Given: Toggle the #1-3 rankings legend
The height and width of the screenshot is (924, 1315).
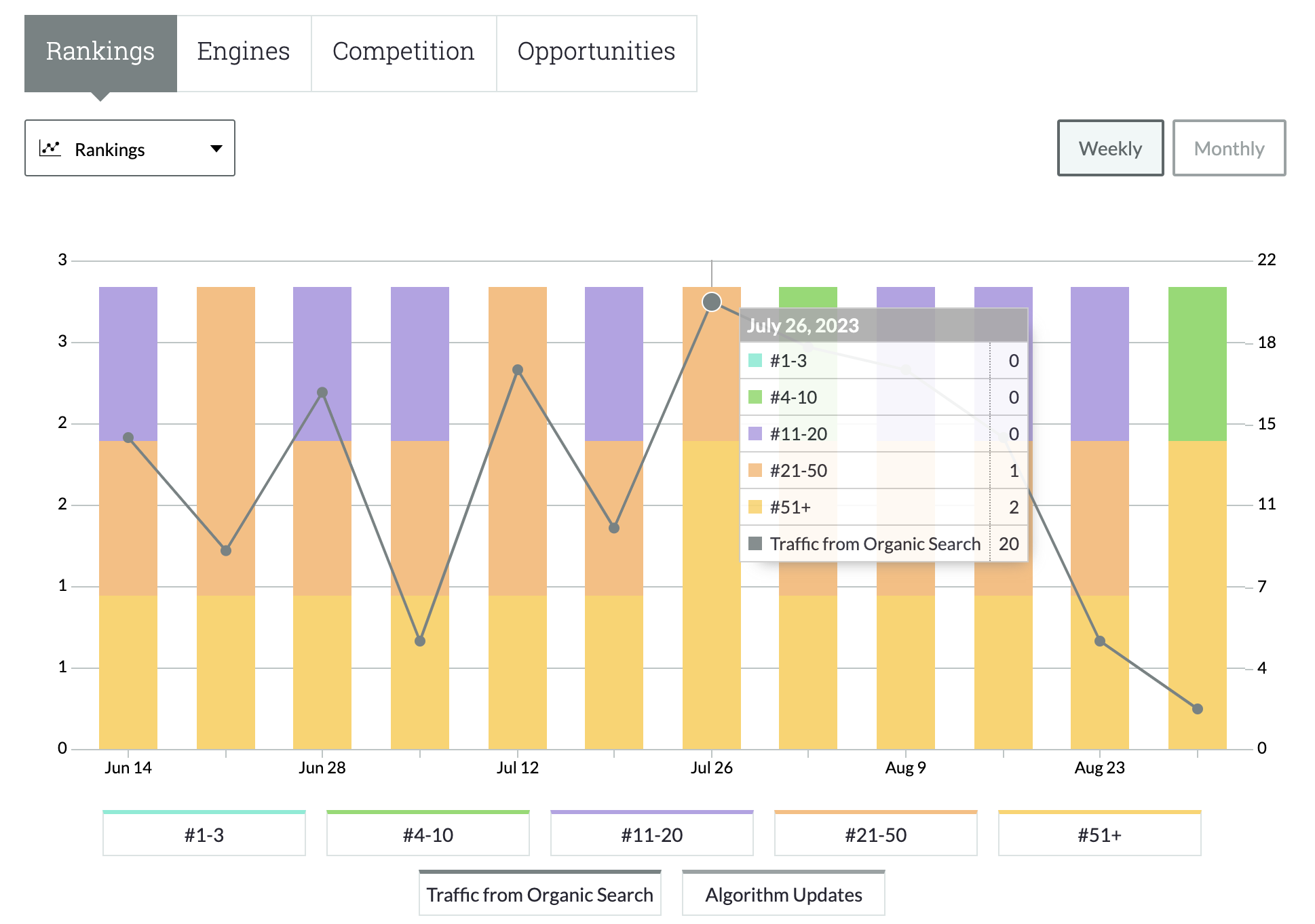Looking at the screenshot, I should pos(204,834).
